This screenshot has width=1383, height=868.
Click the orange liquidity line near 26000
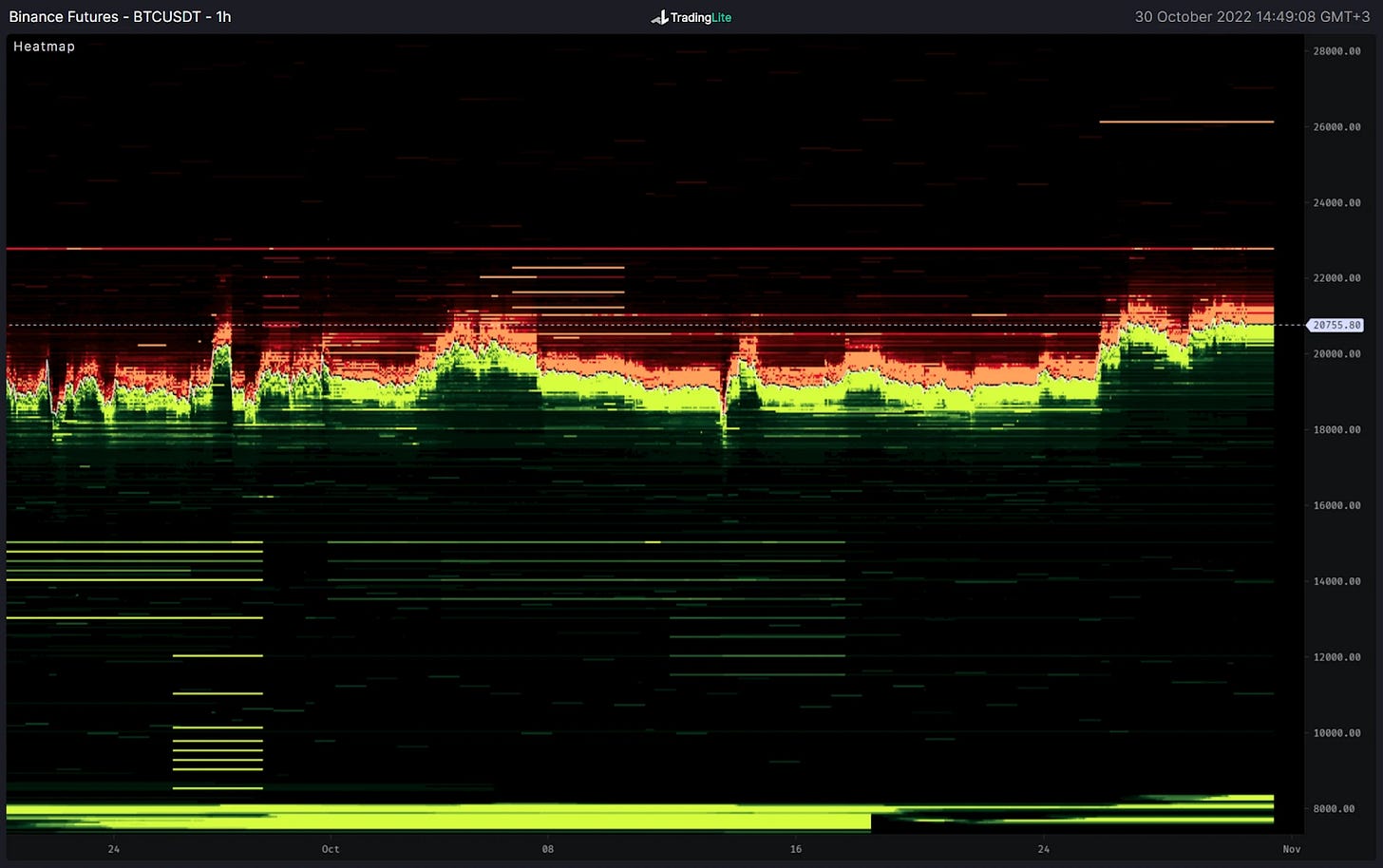[x=1186, y=122]
